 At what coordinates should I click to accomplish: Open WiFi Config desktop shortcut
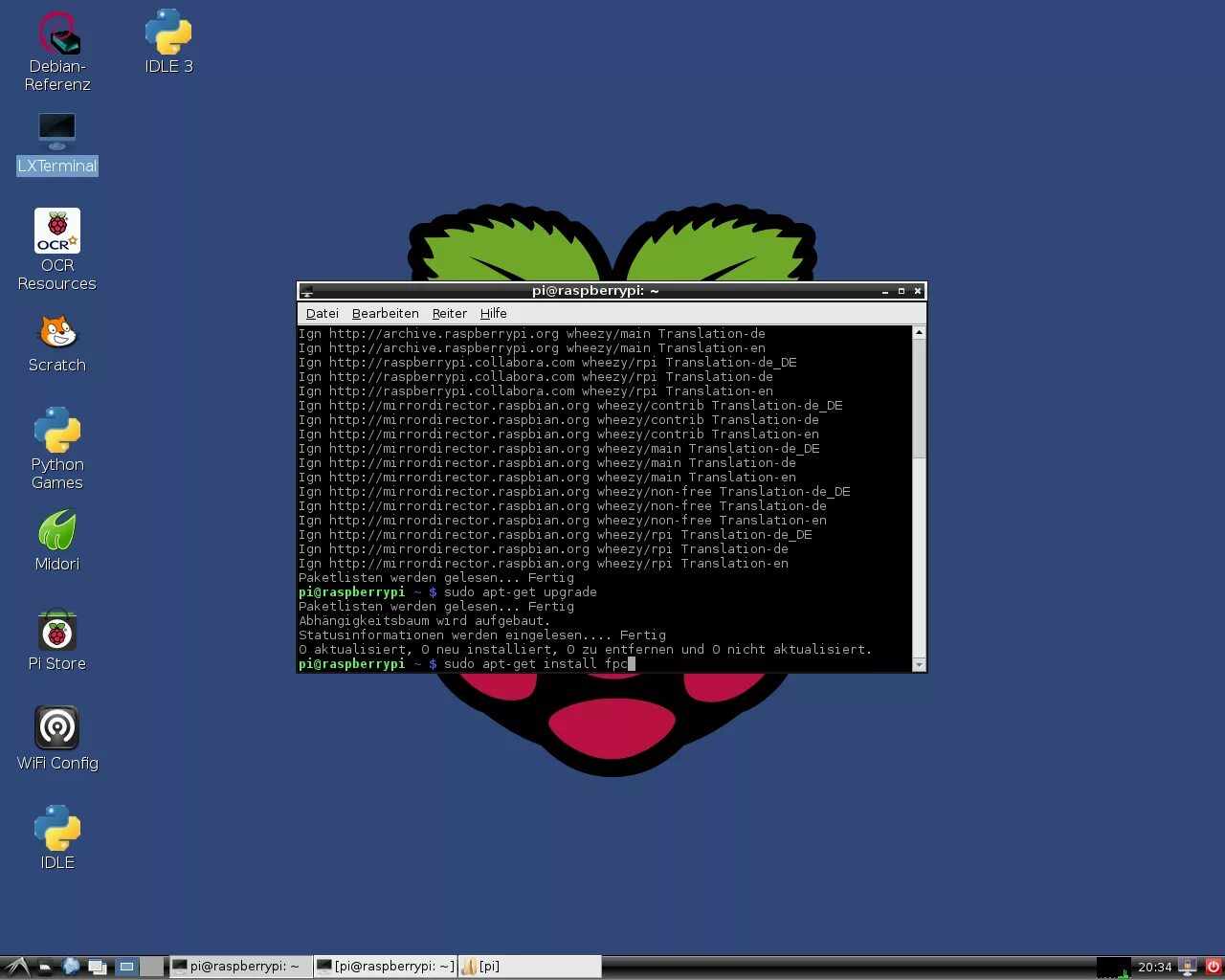click(57, 739)
